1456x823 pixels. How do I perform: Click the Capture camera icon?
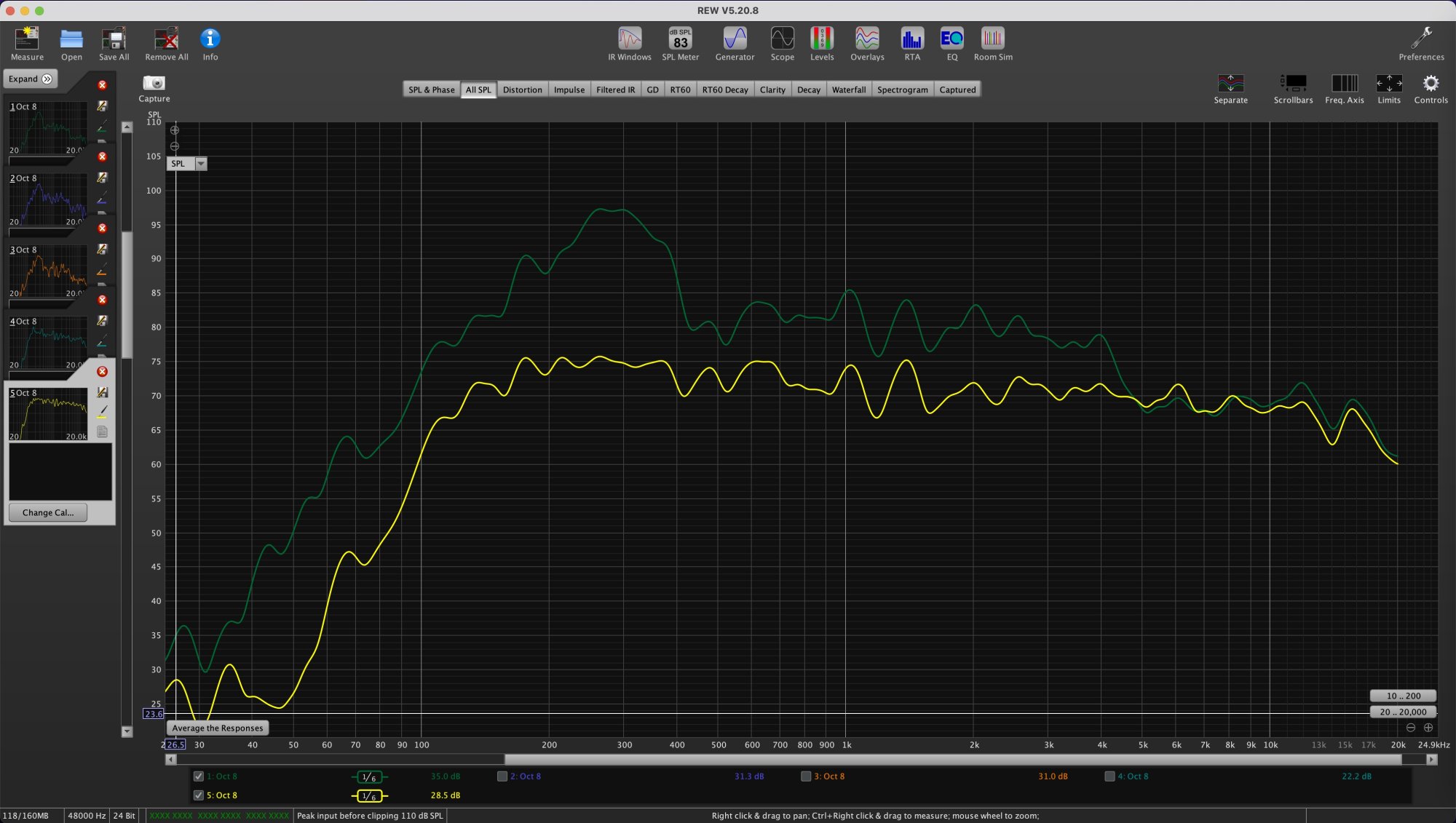click(154, 84)
